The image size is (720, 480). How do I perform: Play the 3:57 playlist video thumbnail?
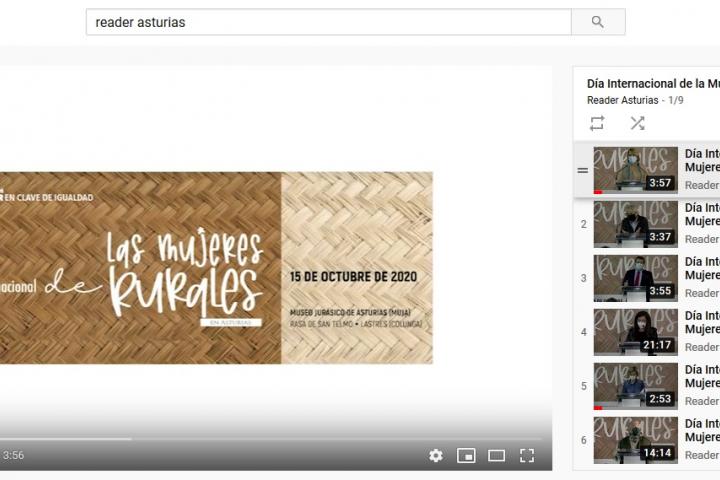(635, 170)
